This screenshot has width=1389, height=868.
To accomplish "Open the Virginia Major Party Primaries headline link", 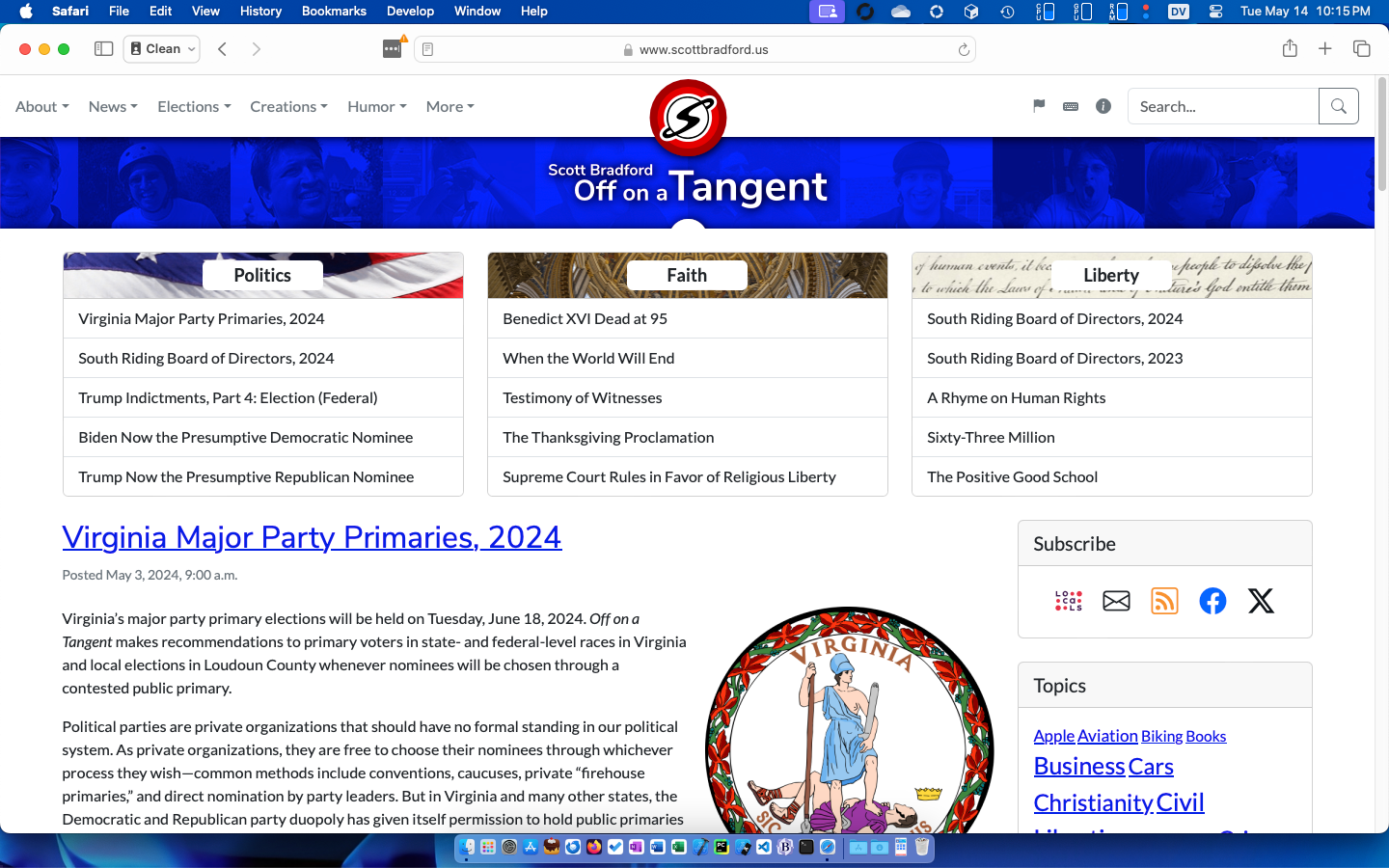I will pos(312,537).
